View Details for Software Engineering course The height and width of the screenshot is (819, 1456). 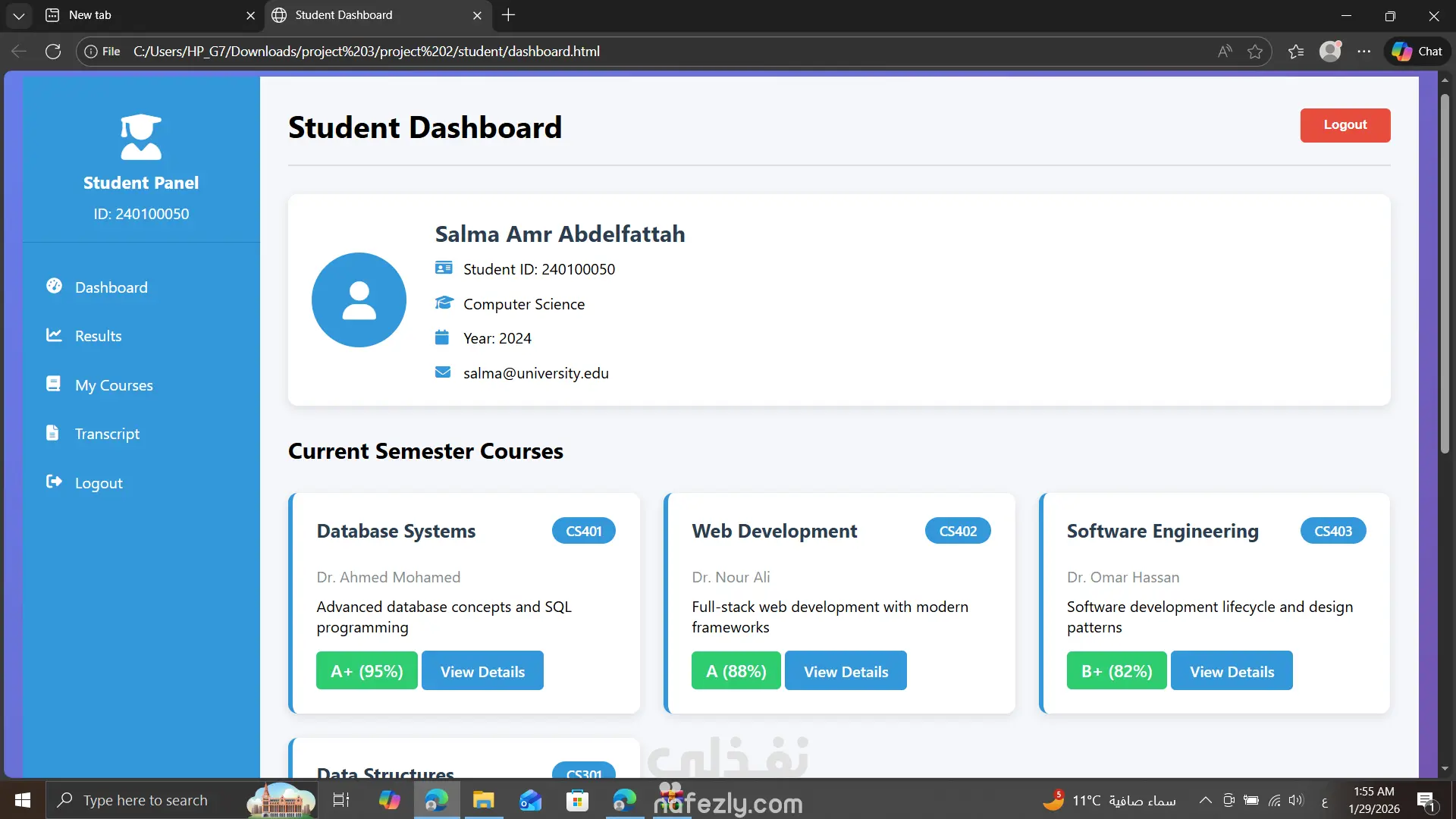(1232, 671)
